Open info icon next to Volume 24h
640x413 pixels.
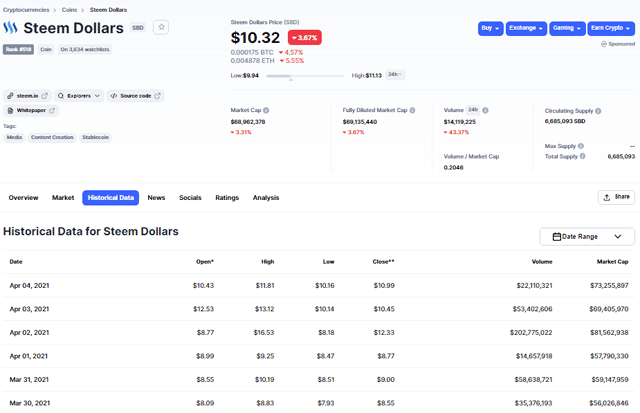point(485,110)
